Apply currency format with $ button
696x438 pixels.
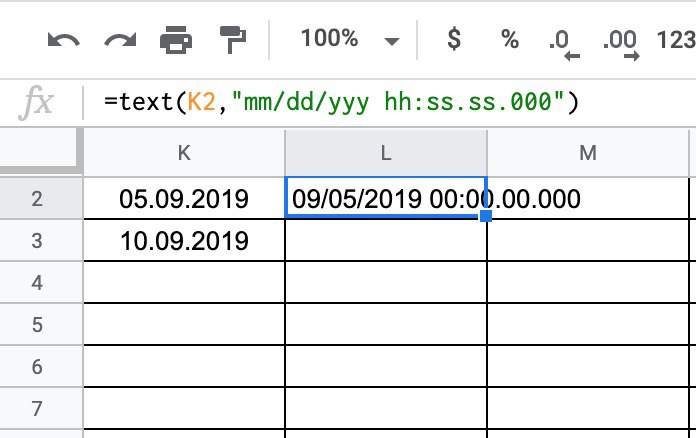point(454,39)
